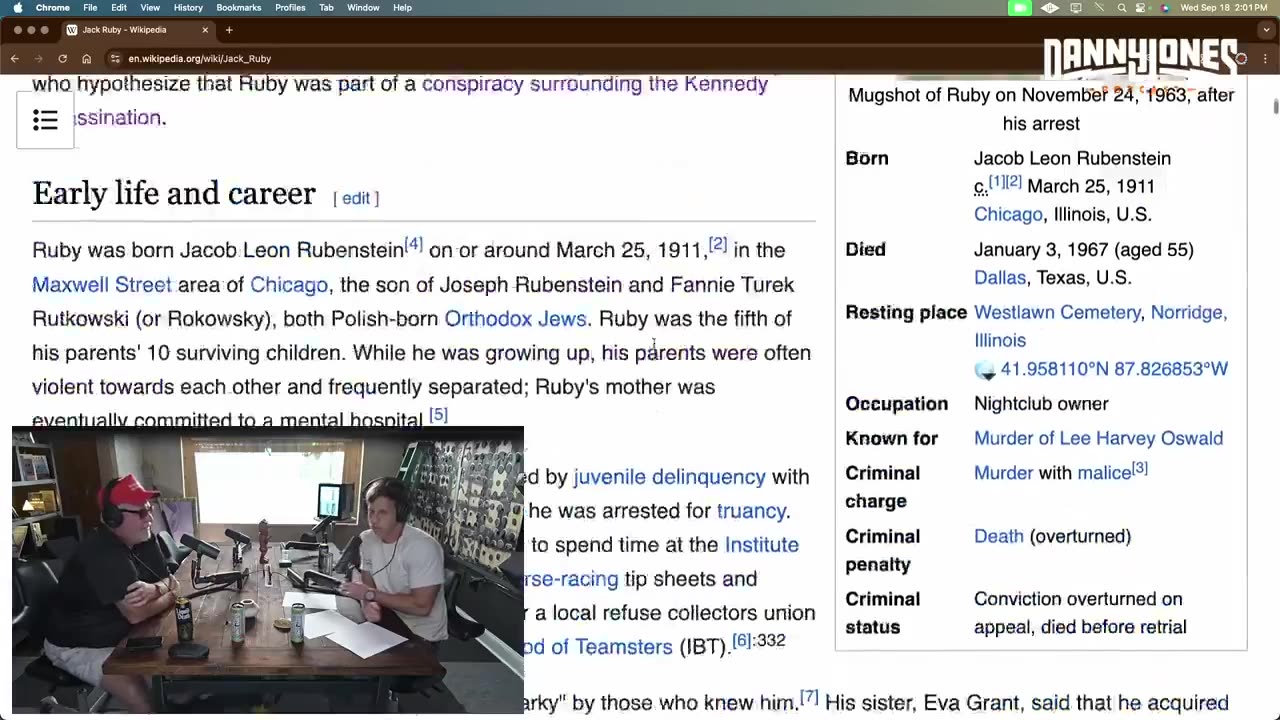Open the Westlawn Cemetery link

click(1057, 312)
